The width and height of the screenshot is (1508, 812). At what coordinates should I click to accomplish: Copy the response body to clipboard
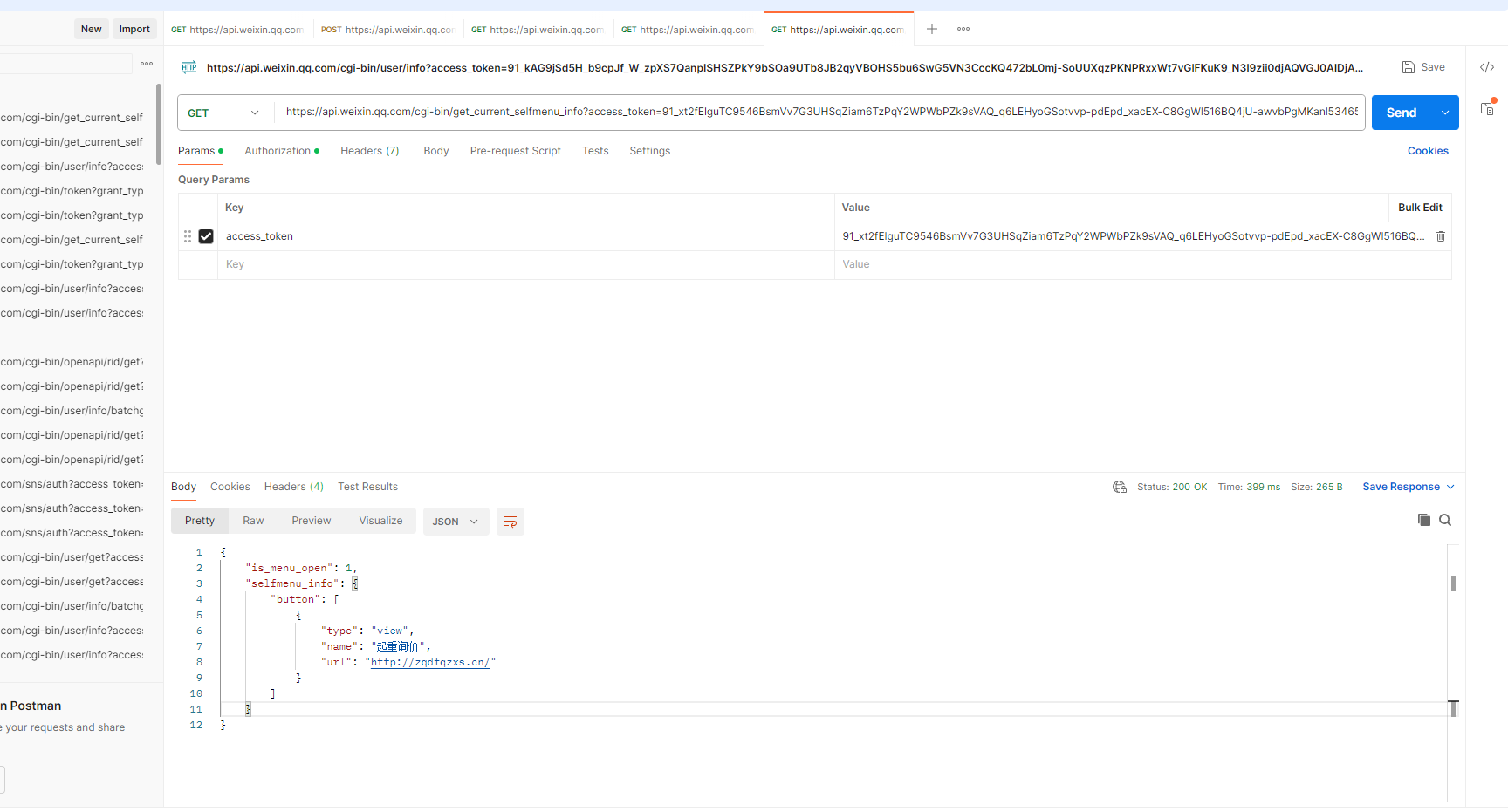tap(1424, 520)
